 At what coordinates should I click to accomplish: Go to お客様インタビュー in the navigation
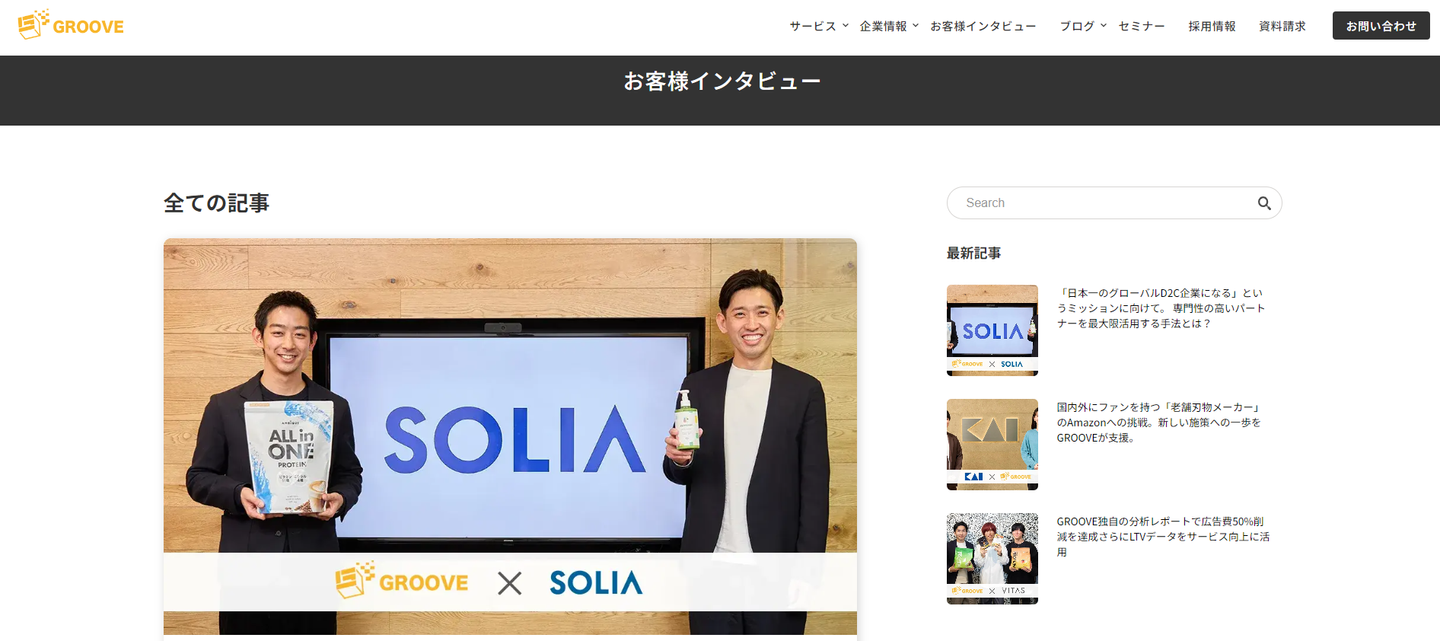tap(983, 26)
